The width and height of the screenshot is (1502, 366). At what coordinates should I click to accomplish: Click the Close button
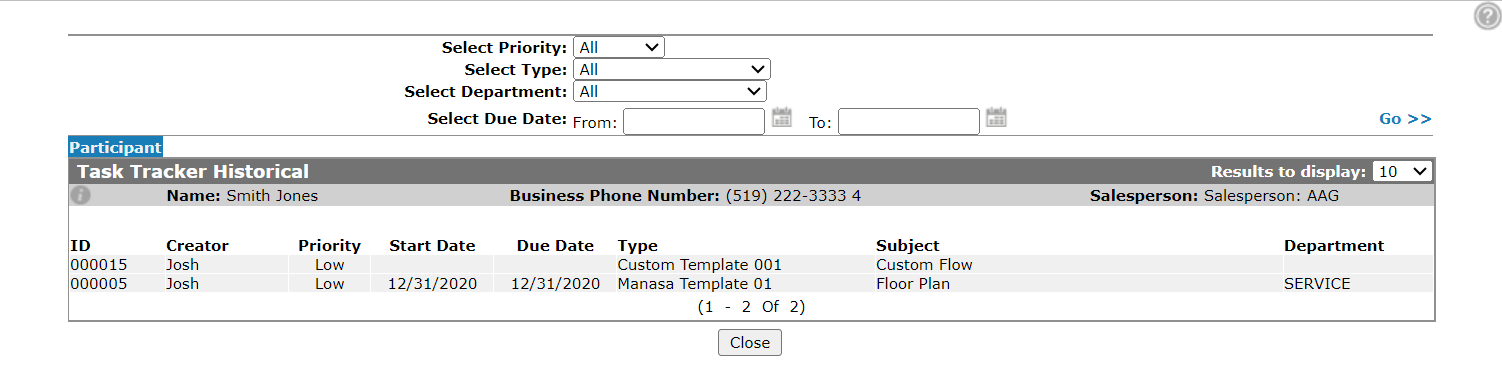pos(750,342)
